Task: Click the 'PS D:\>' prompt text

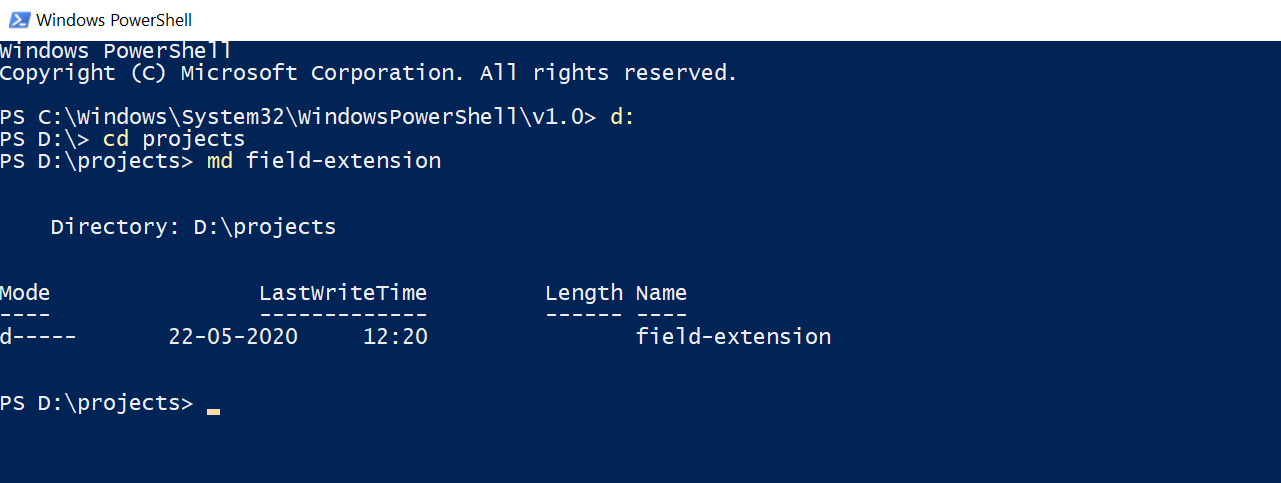Action: click(44, 138)
